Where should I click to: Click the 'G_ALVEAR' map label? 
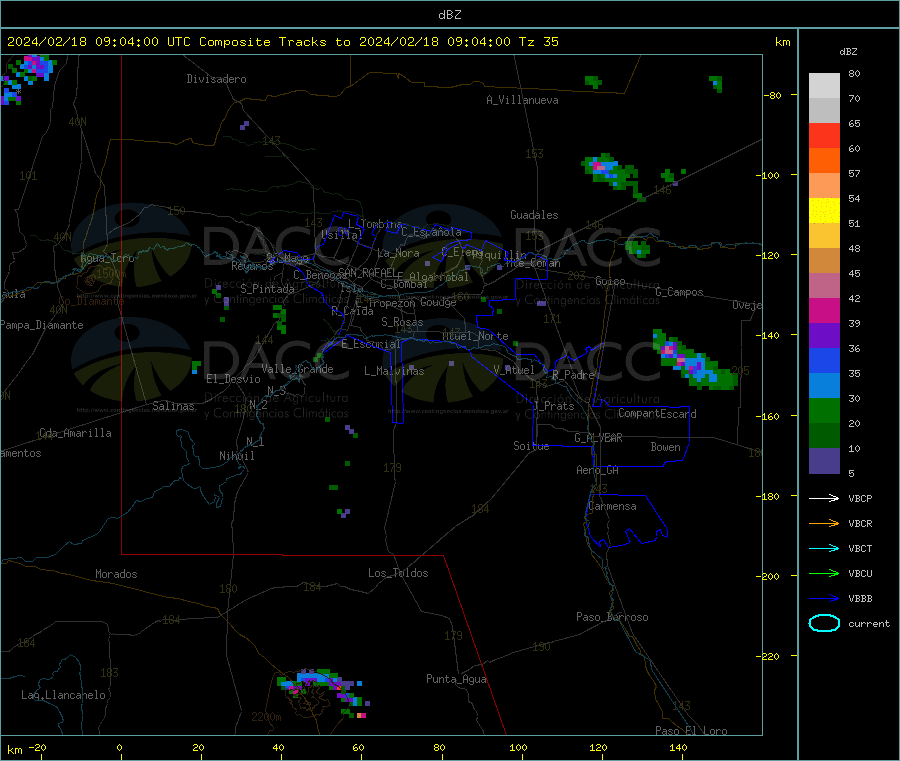[x=598, y=438]
